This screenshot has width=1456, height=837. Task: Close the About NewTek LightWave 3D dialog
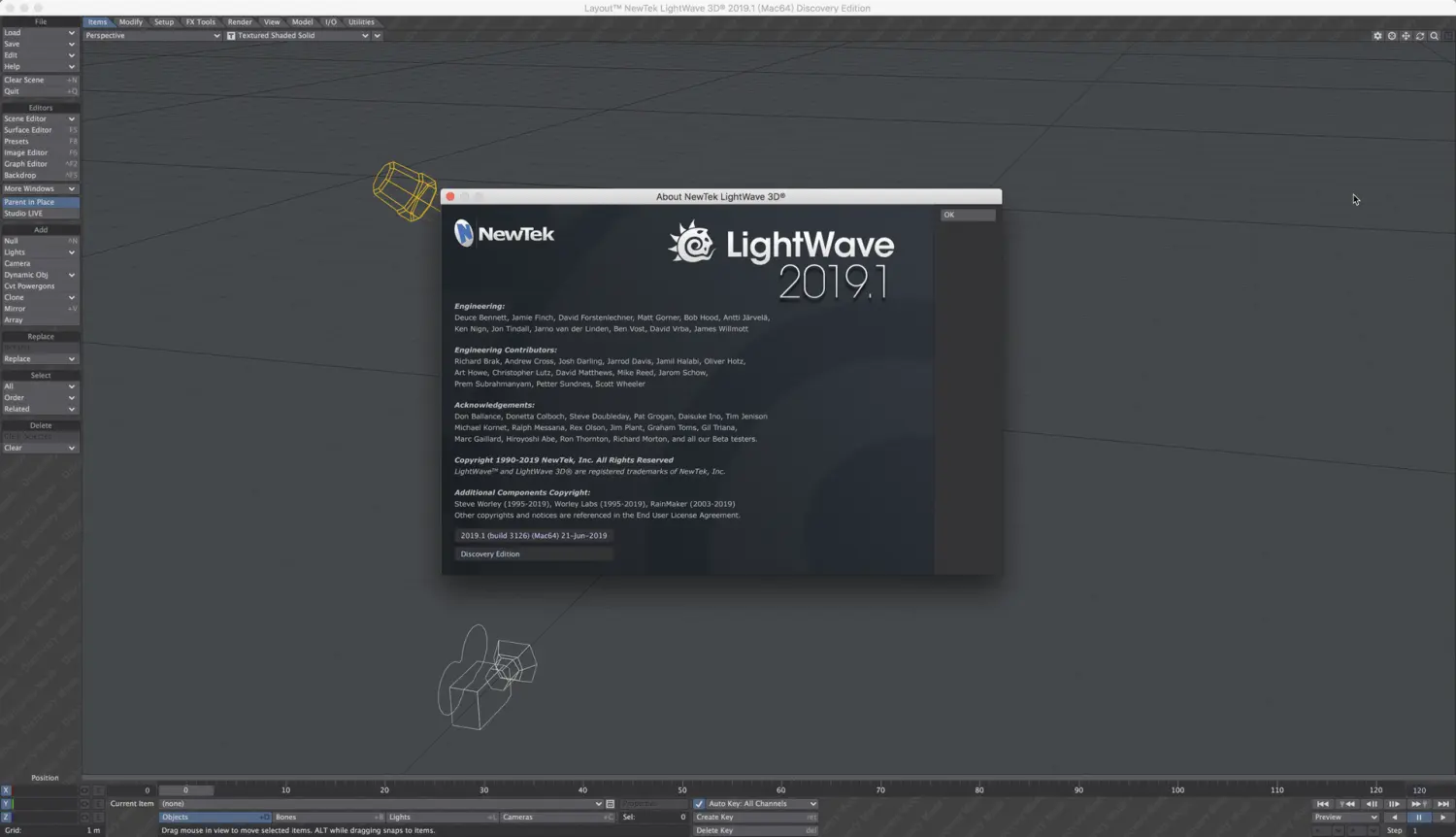pyautogui.click(x=450, y=196)
